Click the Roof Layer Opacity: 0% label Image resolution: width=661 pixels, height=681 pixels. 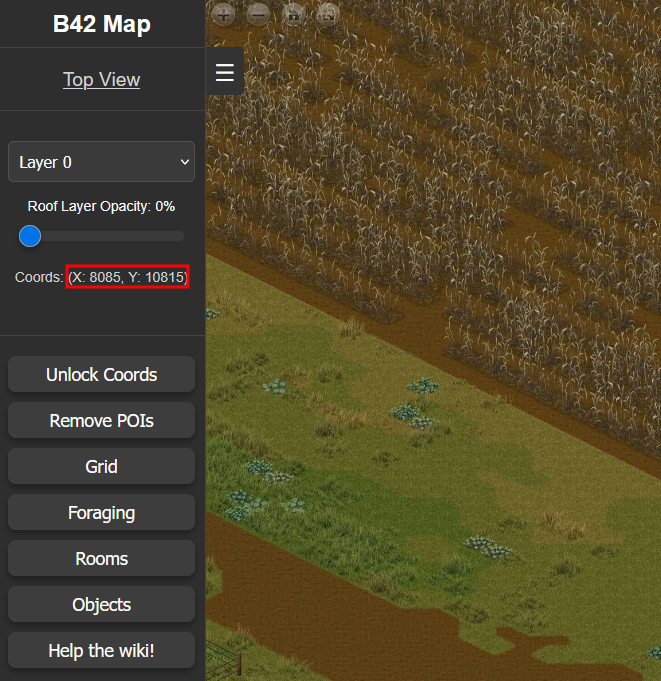point(101,206)
